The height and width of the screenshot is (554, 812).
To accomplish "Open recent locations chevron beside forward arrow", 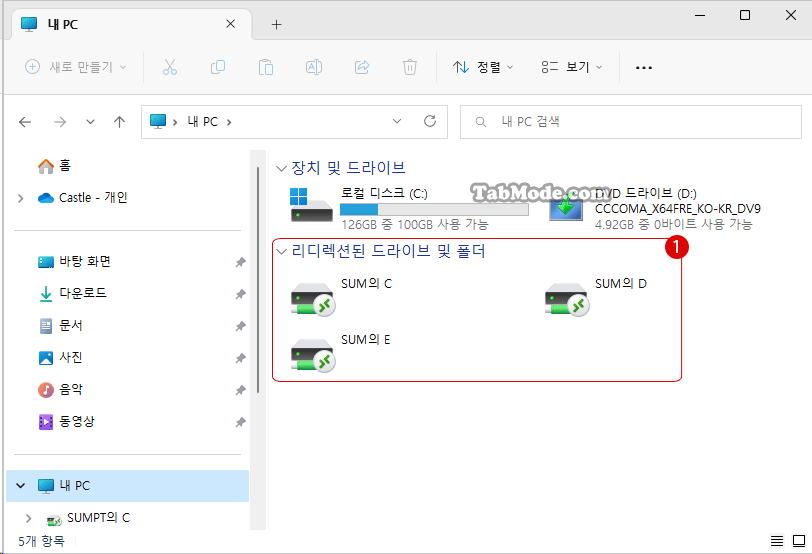I will 90,122.
